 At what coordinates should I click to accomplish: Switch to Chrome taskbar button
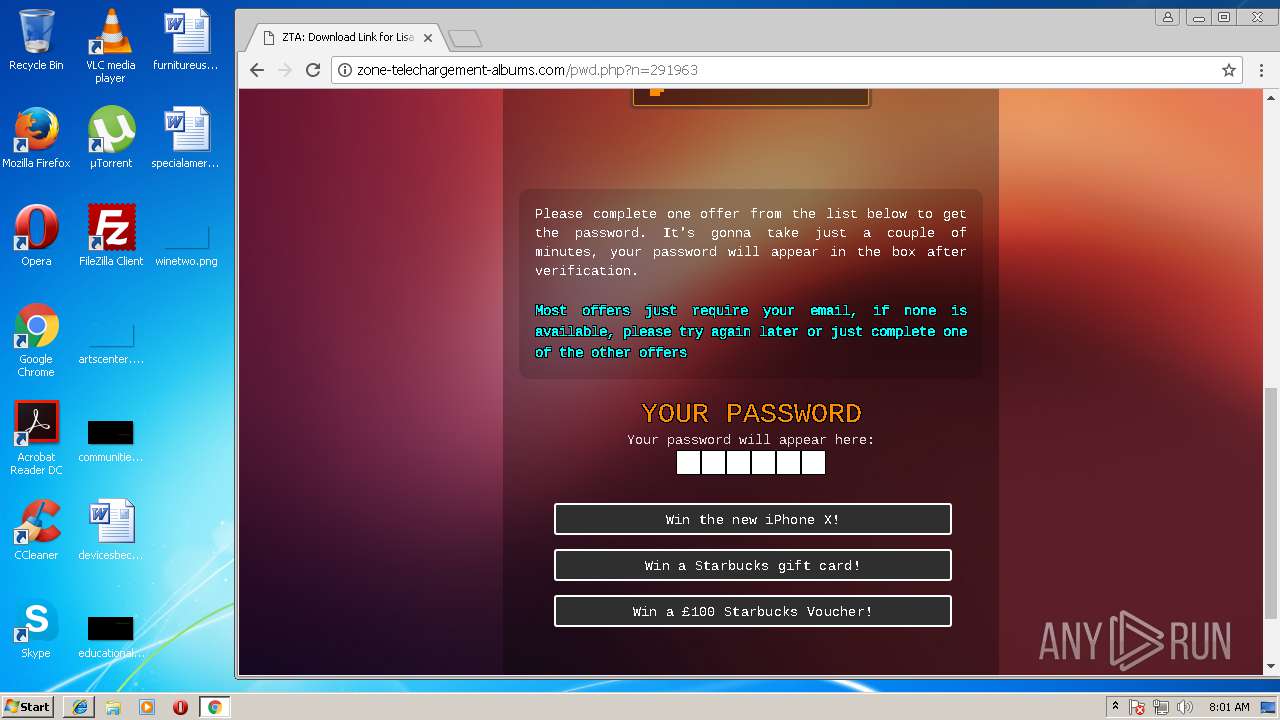[215, 707]
